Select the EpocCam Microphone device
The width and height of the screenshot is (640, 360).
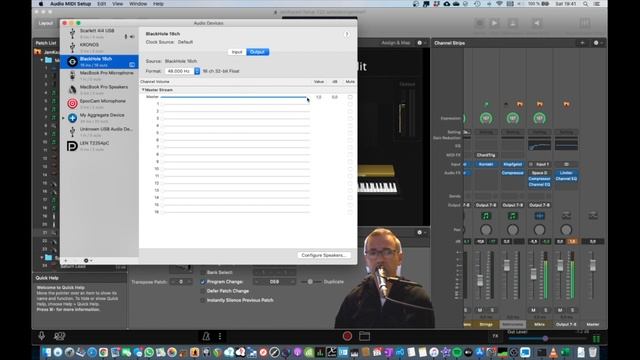[x=99, y=104]
